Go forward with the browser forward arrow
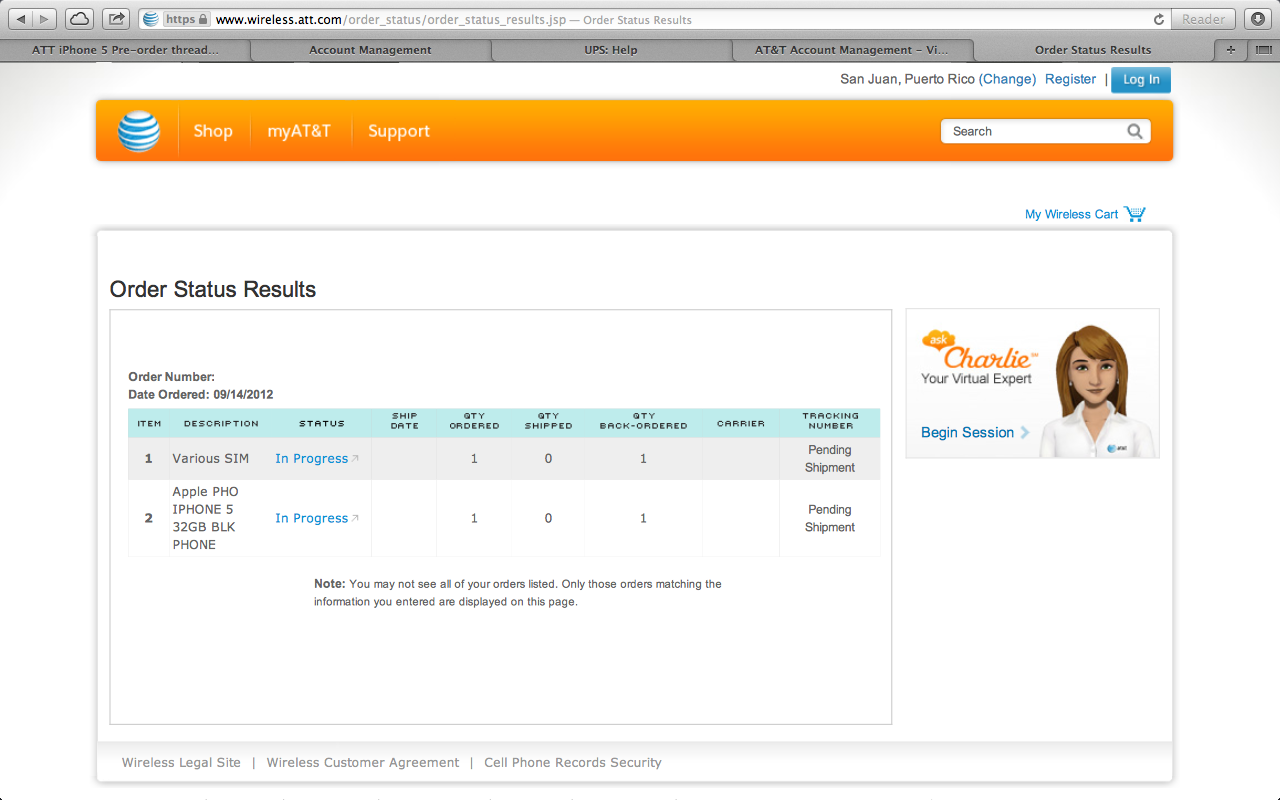1280x800 pixels. tap(45, 19)
